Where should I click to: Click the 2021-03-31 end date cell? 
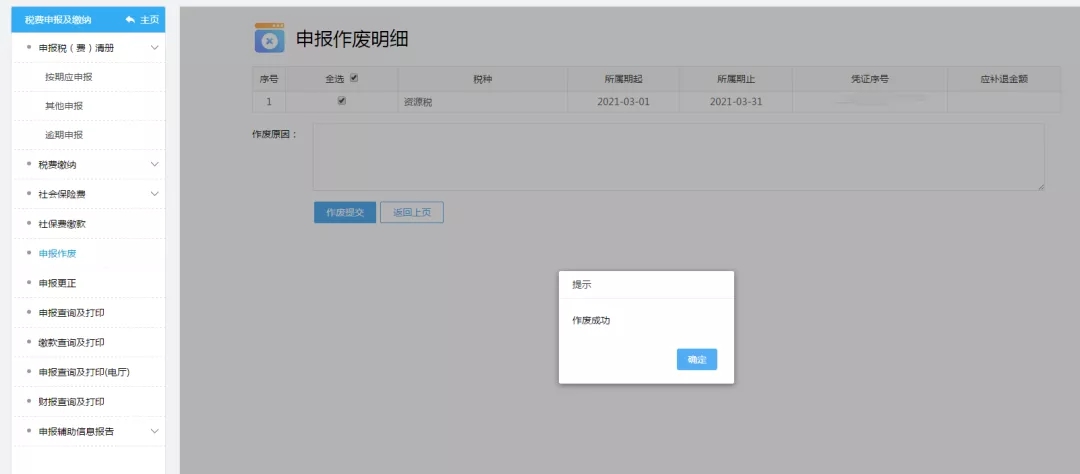[x=736, y=102]
